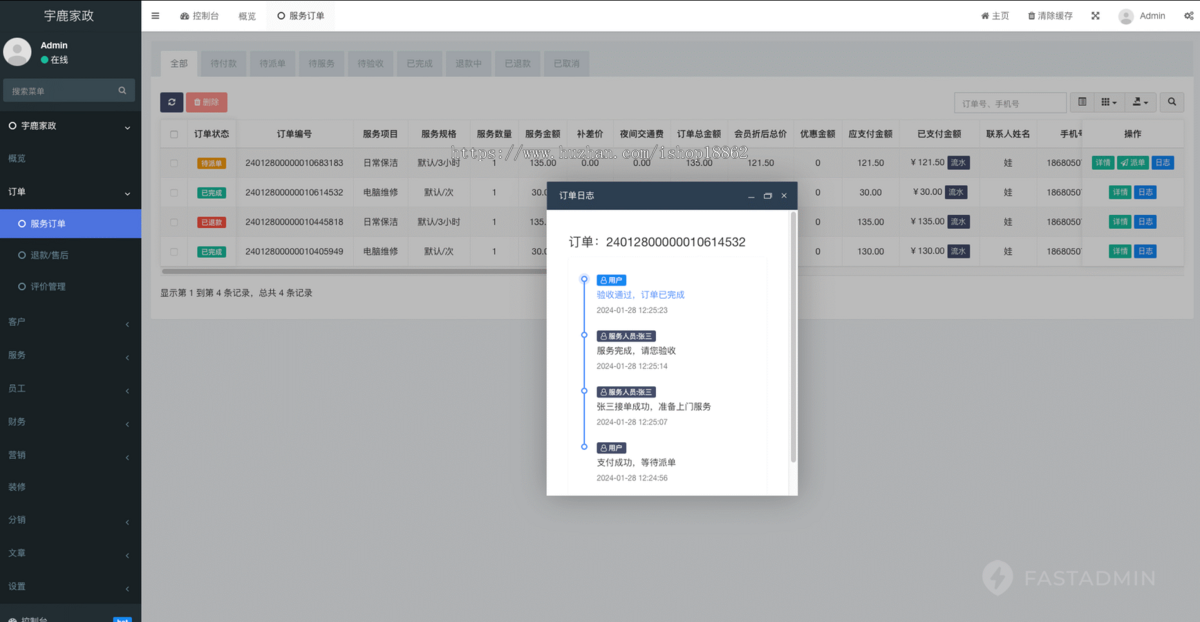Screen dimensions: 1200x622
Task: Click the fullscreen icon in top bar
Action: point(1095,16)
